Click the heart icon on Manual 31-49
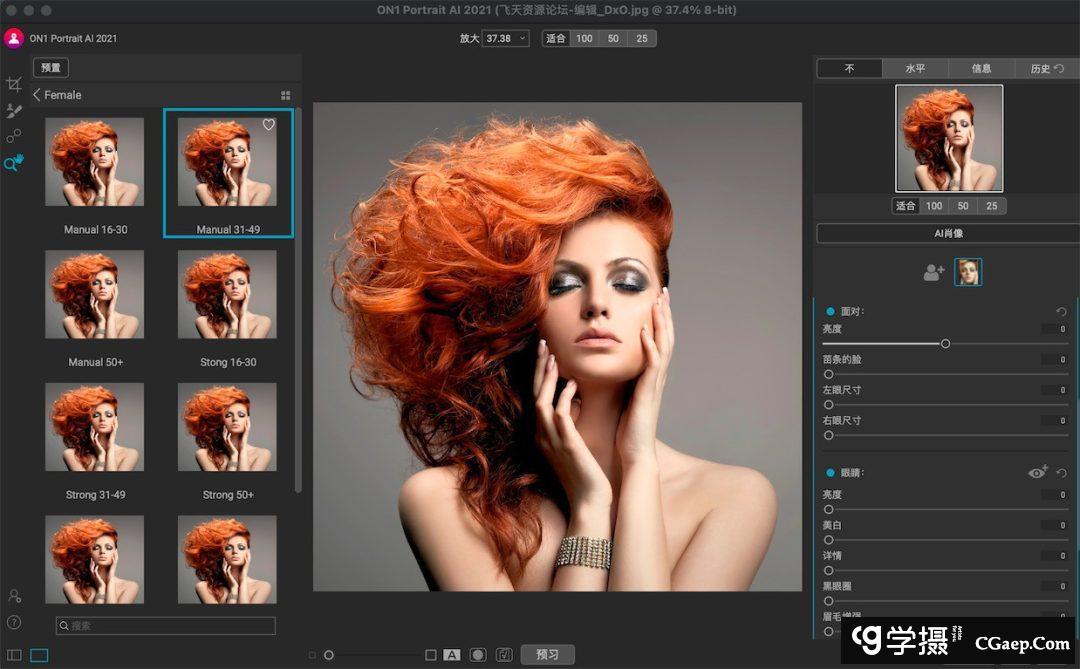Viewport: 1080px width, 669px height. pyautogui.click(x=269, y=125)
